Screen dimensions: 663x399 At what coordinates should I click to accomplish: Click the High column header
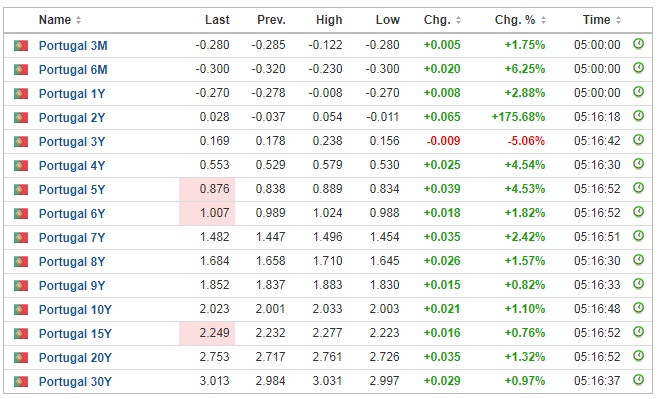(329, 20)
